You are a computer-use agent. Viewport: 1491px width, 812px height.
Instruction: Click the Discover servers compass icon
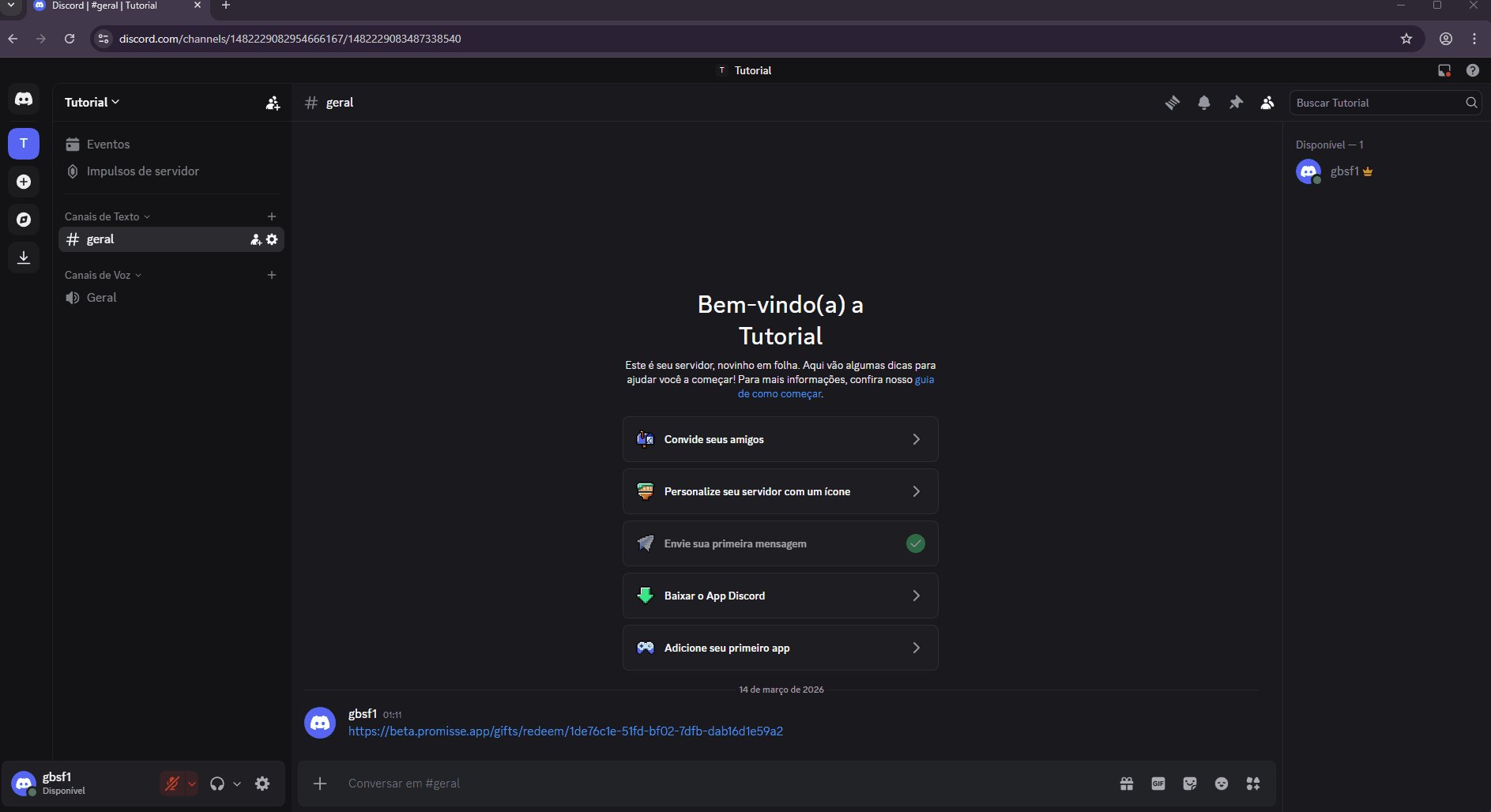point(24,220)
